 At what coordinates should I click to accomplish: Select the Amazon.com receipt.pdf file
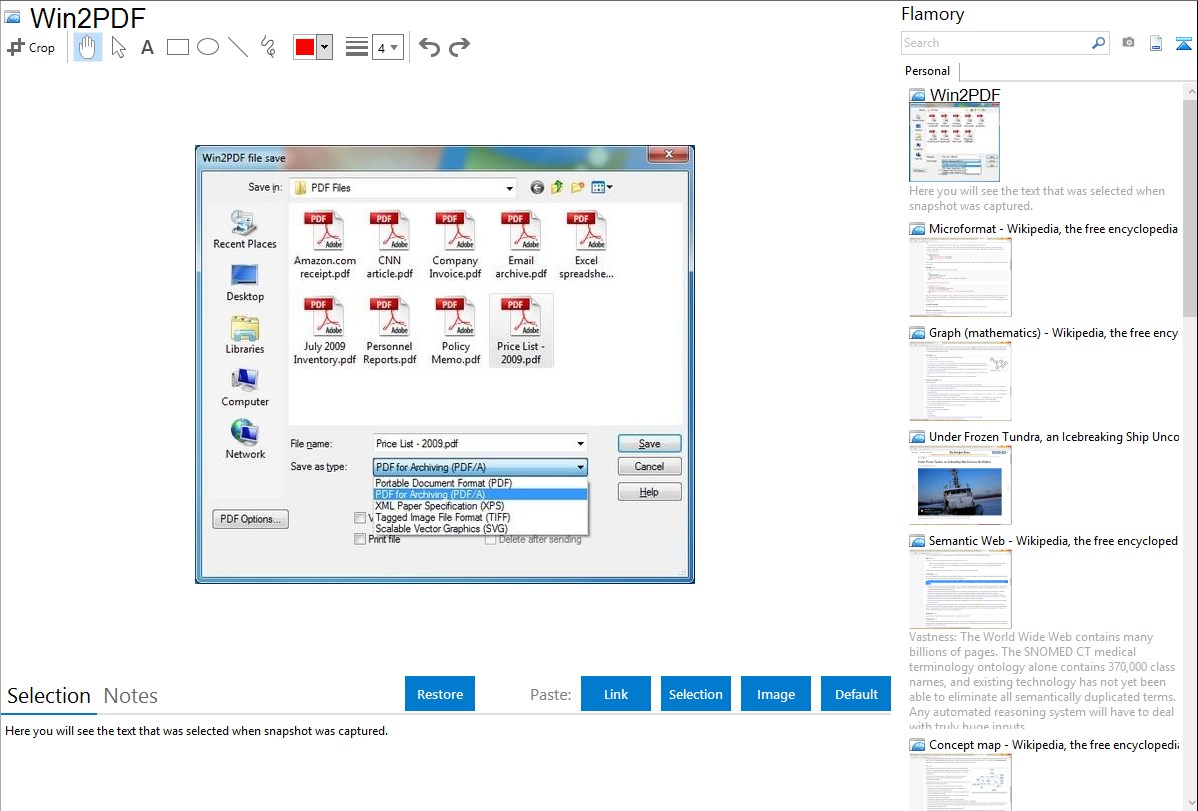pyautogui.click(x=325, y=245)
